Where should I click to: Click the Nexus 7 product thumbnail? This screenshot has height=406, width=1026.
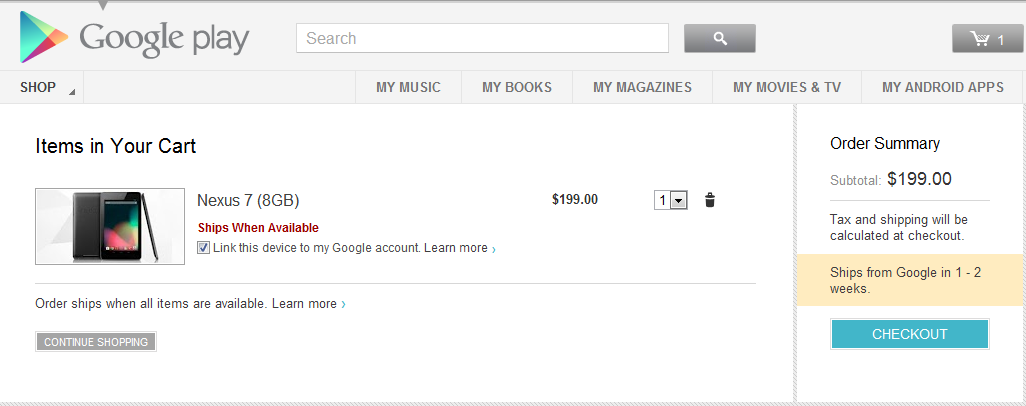110,227
